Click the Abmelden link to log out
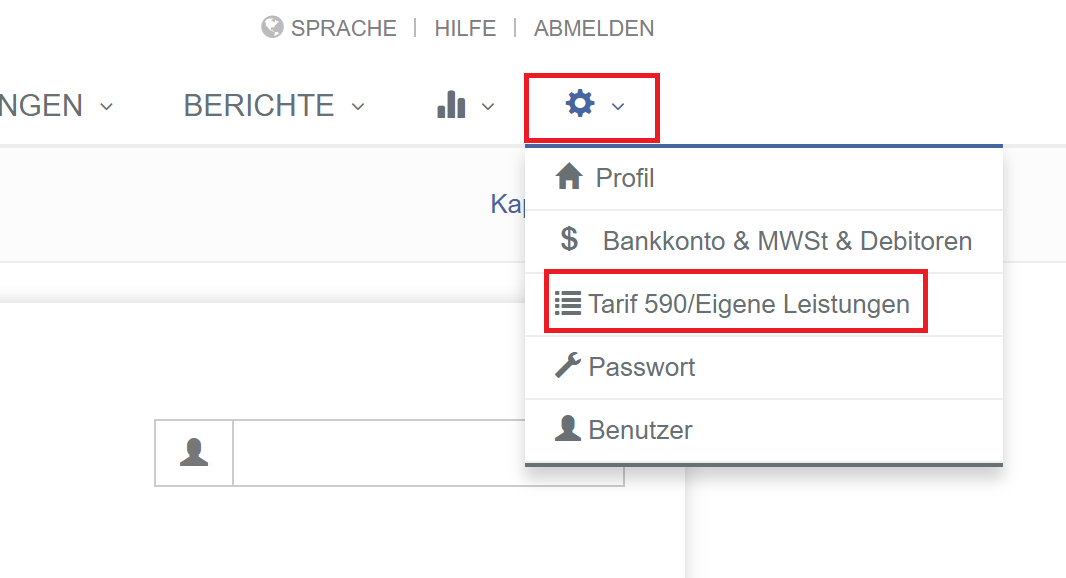 click(x=594, y=28)
